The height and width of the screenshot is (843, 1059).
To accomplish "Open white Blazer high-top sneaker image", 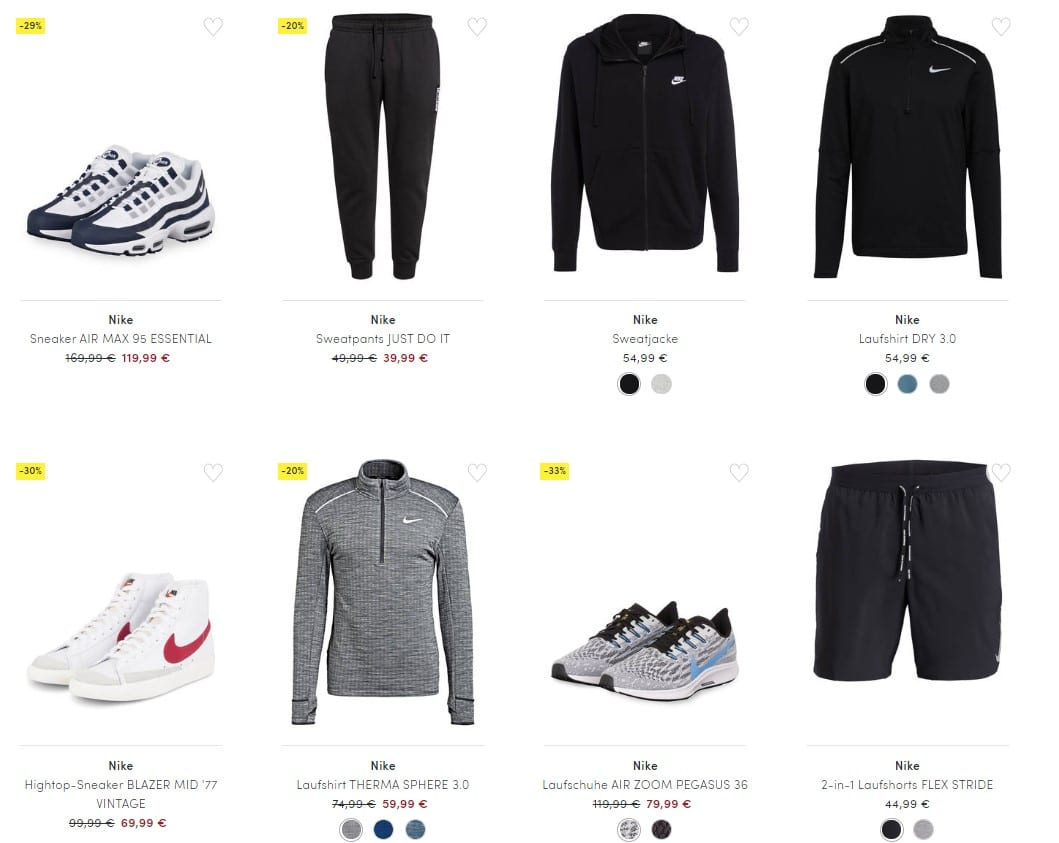I will pos(121,638).
